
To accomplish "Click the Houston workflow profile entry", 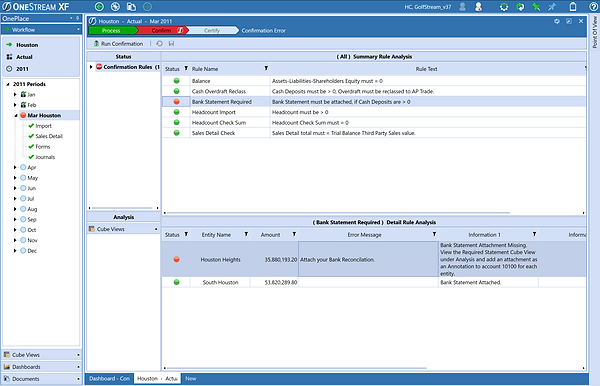I will tap(27, 45).
